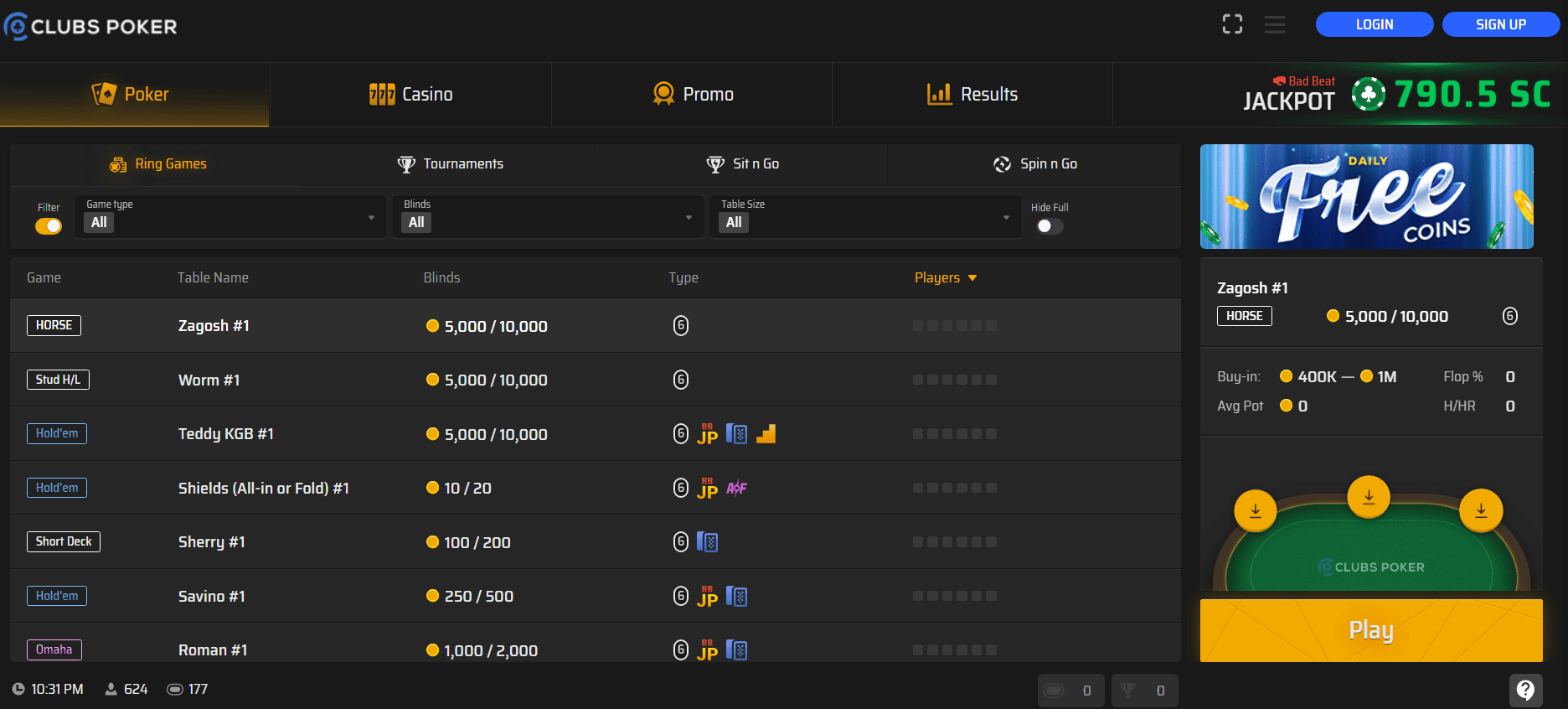Click the stairs icon on Teddy KGB row
The height and width of the screenshot is (709, 1568).
pyautogui.click(x=766, y=434)
